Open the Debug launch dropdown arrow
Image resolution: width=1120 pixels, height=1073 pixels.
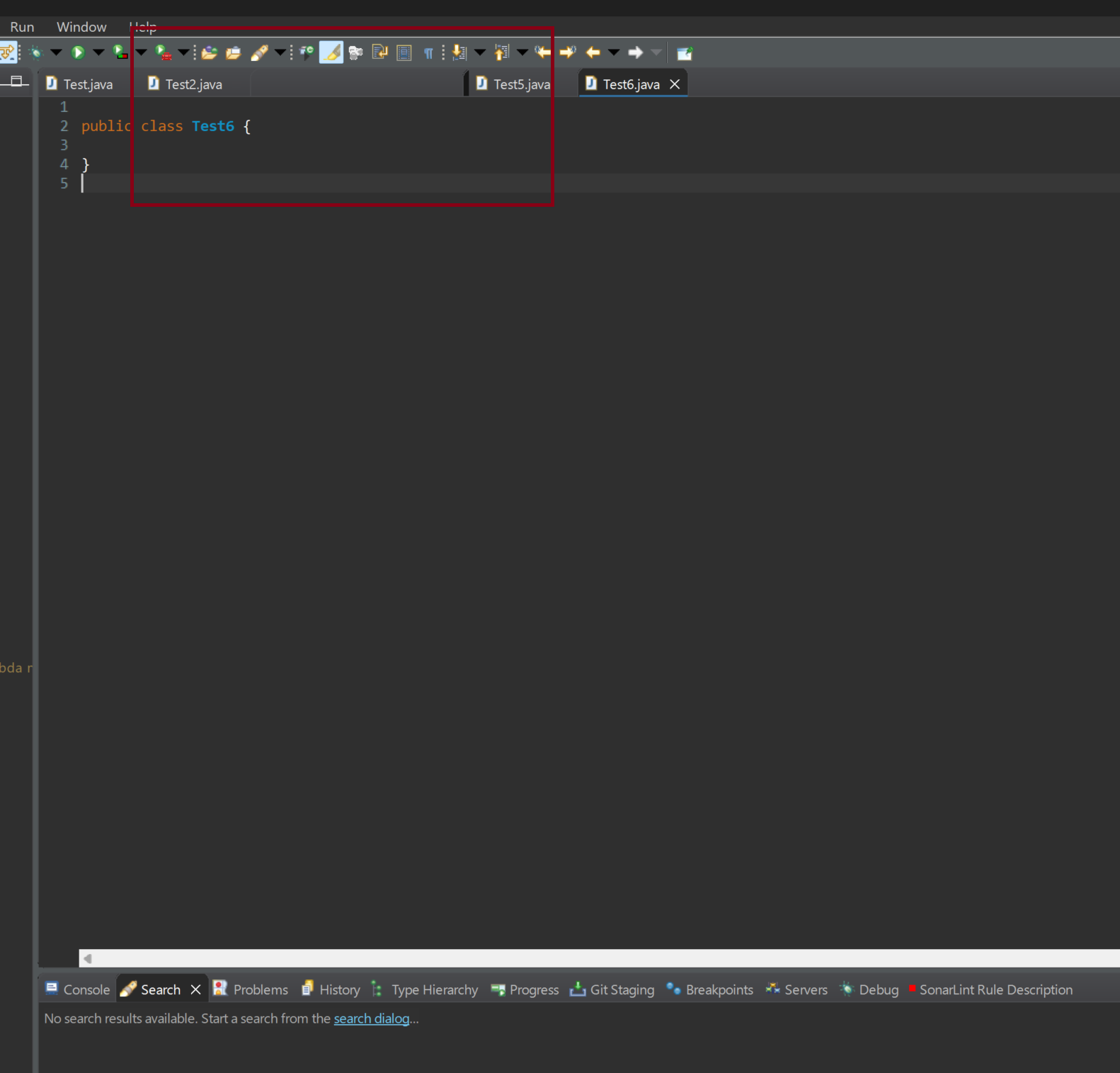click(x=57, y=52)
